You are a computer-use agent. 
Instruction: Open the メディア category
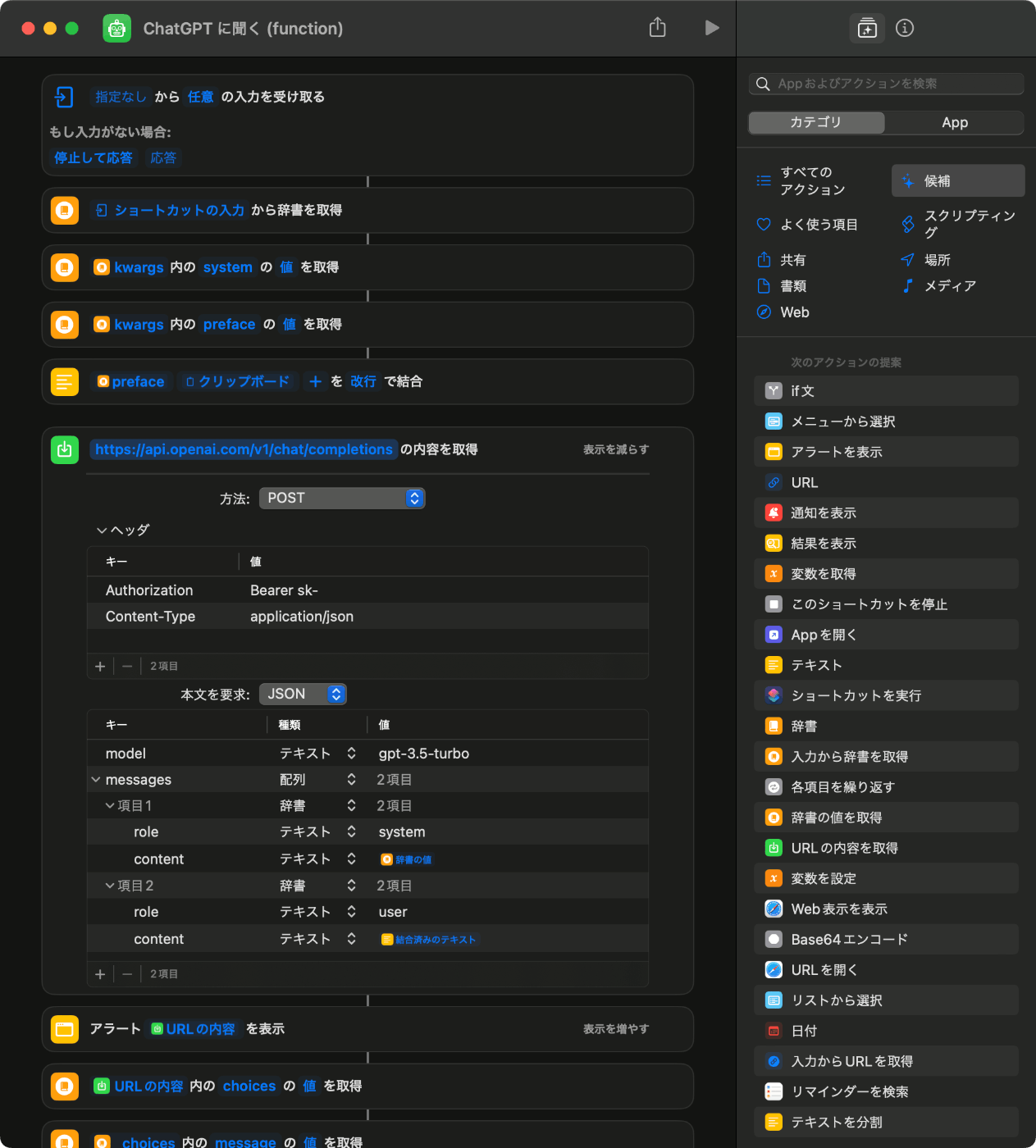pos(938,286)
